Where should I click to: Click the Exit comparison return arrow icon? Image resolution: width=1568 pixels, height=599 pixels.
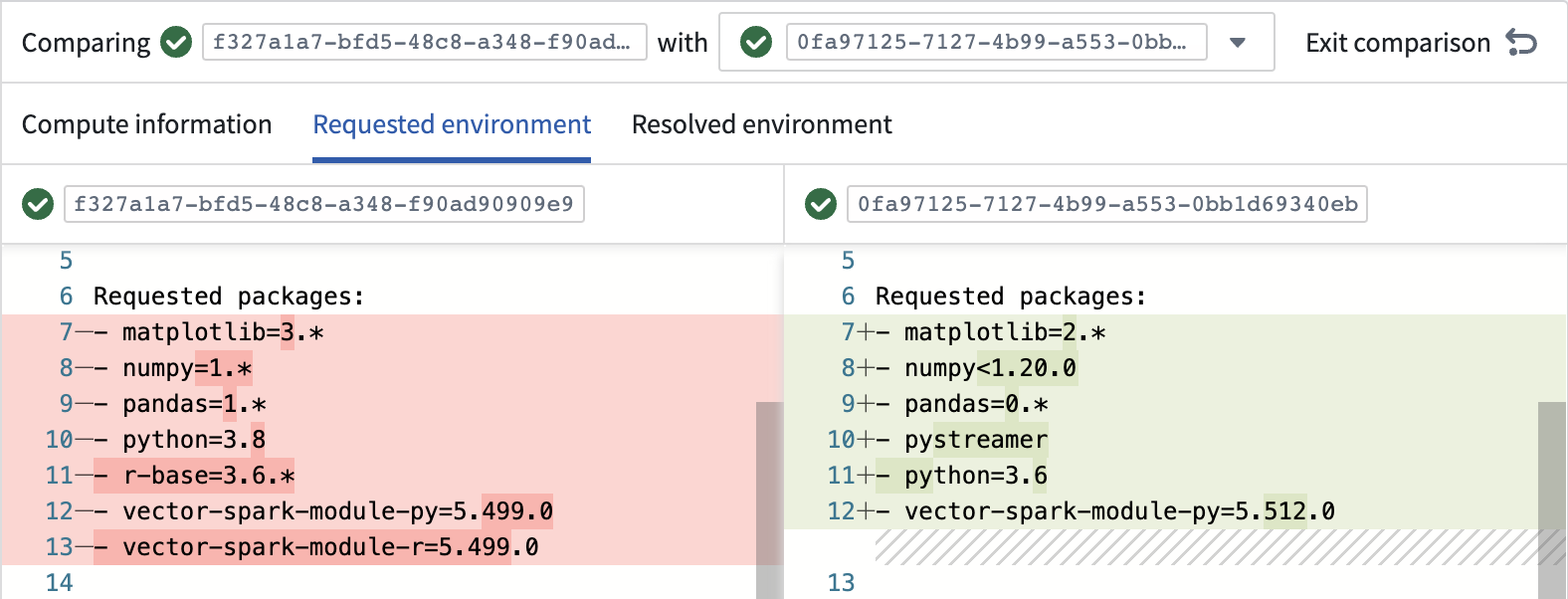(1521, 43)
